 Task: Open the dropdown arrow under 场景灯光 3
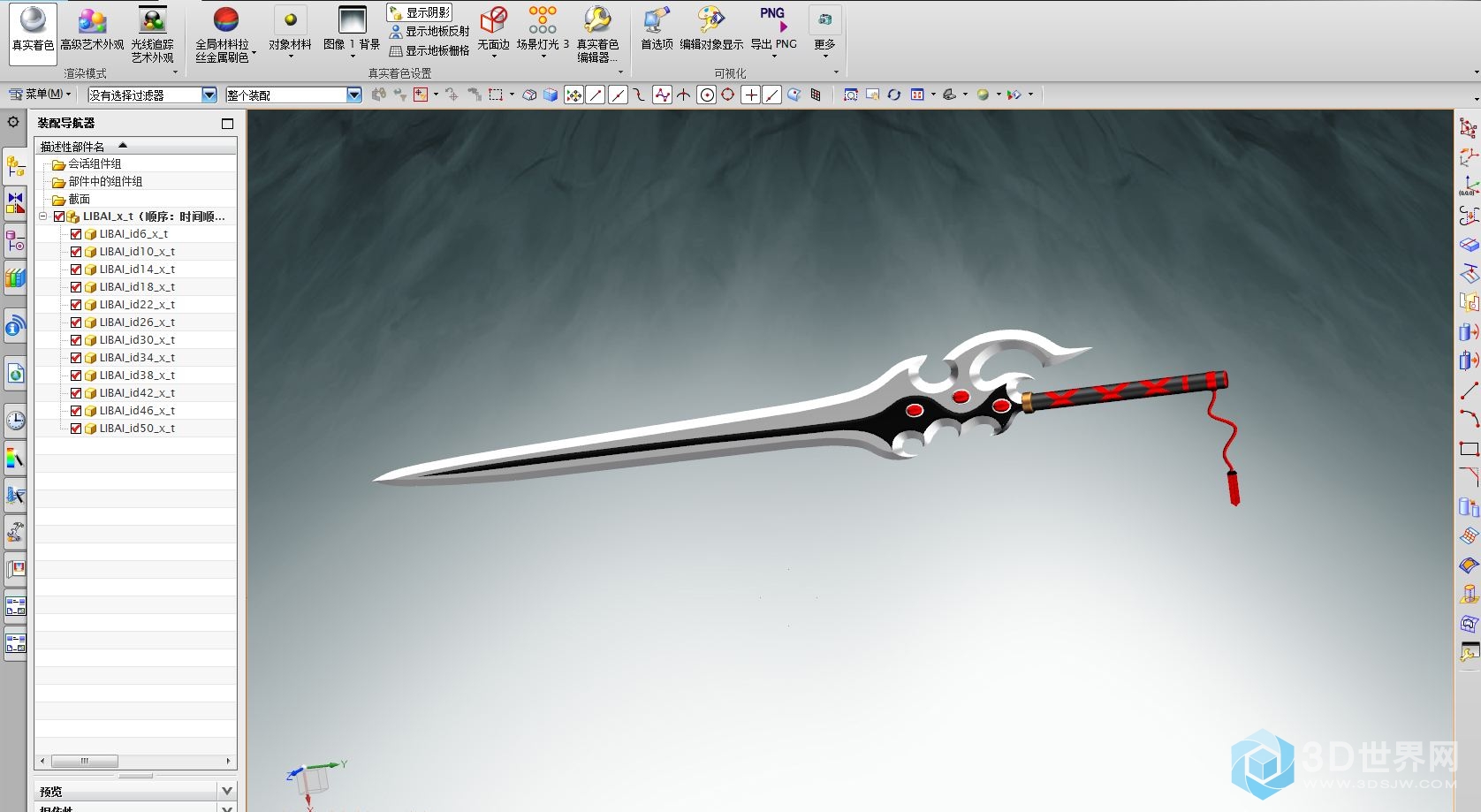(x=543, y=57)
